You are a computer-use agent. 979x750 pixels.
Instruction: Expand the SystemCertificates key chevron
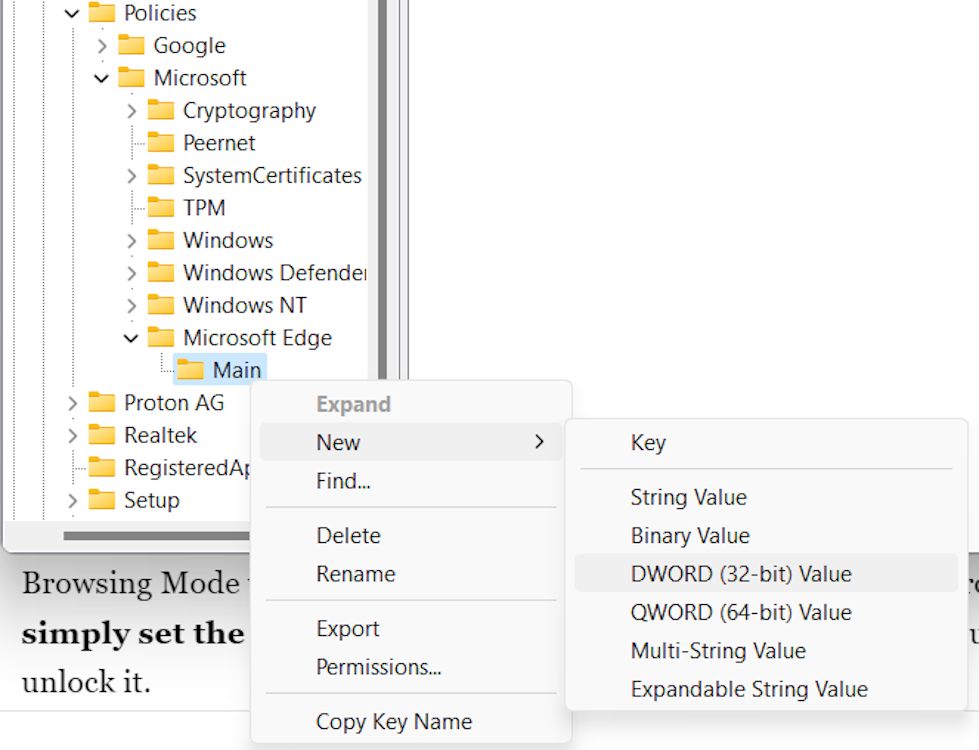131,176
